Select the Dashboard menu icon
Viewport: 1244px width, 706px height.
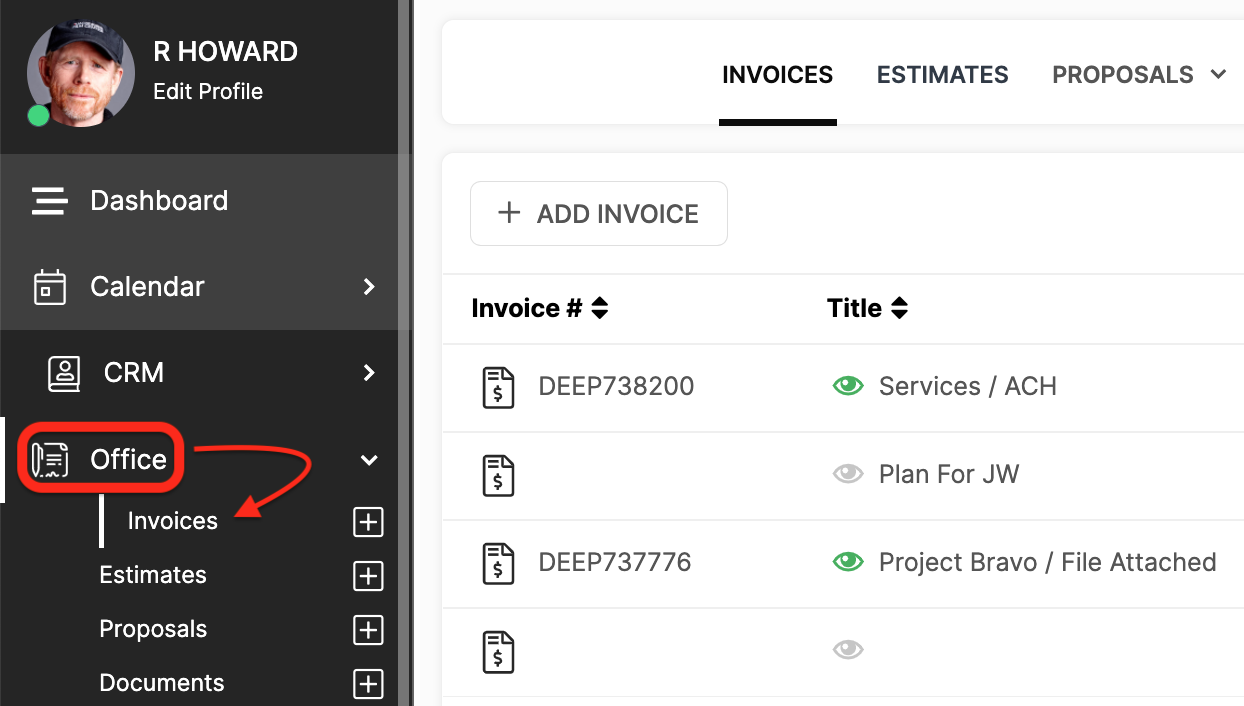pyautogui.click(x=49, y=200)
